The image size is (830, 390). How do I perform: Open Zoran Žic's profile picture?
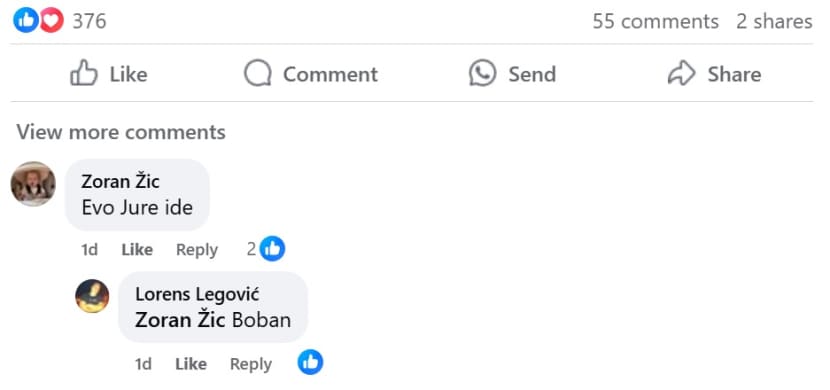[x=33, y=184]
